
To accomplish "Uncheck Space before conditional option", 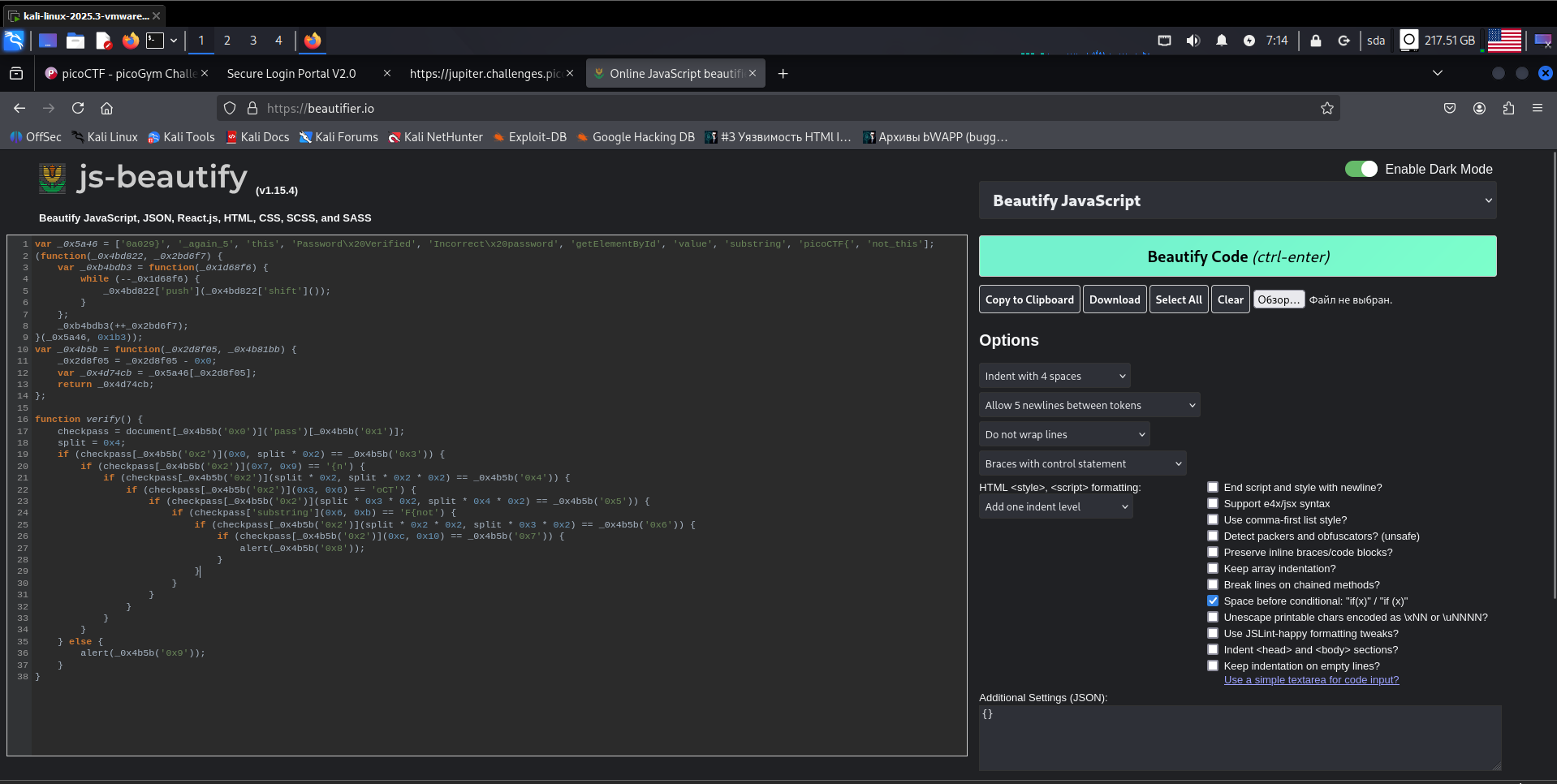I will pos(1213,601).
